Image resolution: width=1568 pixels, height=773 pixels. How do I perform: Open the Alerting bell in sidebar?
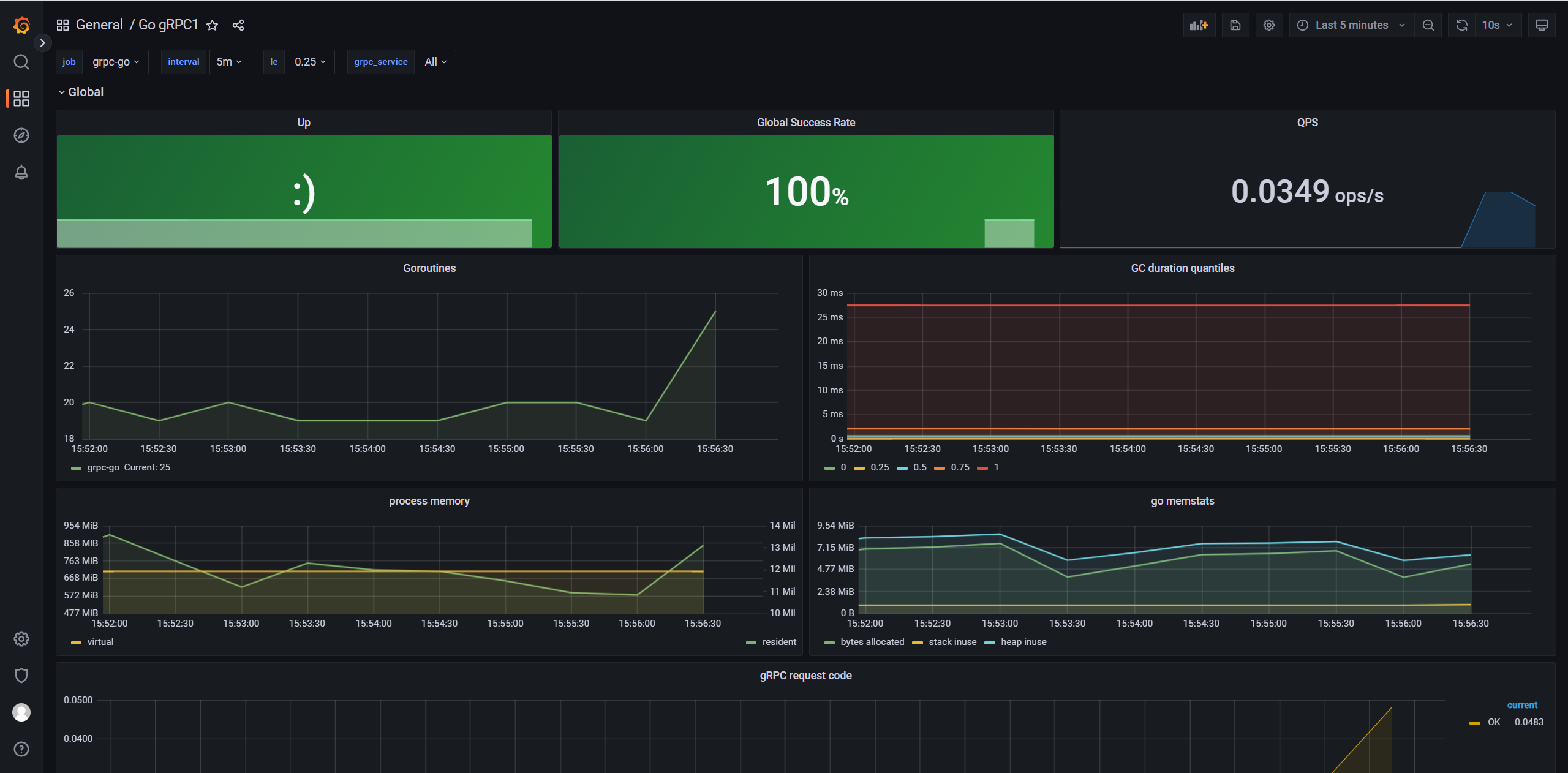21,173
